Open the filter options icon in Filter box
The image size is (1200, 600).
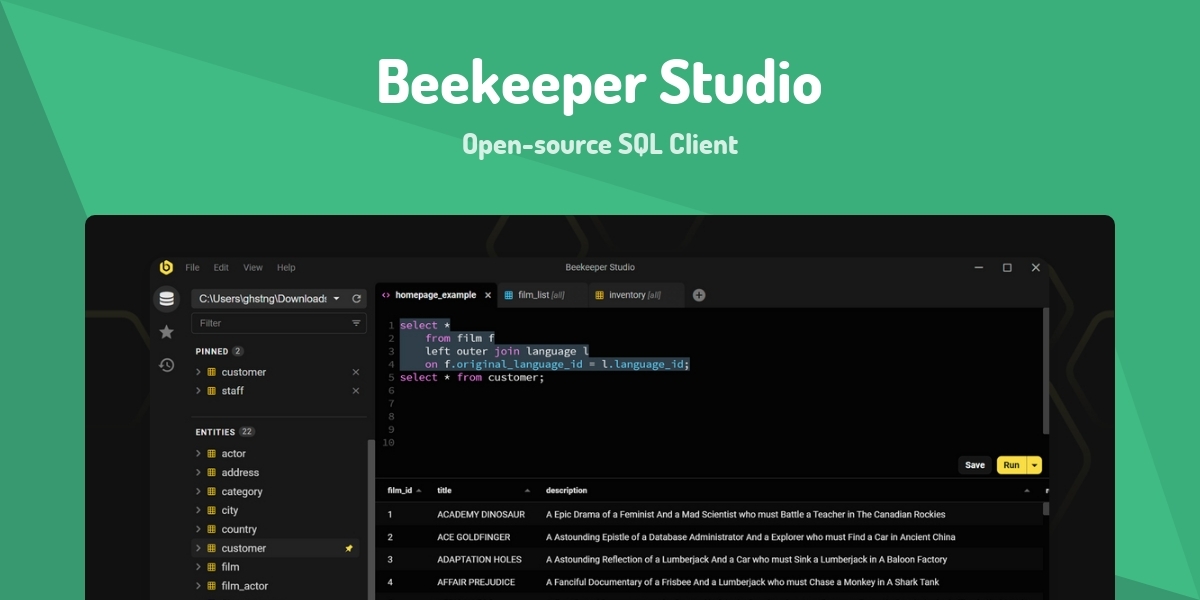[x=356, y=323]
